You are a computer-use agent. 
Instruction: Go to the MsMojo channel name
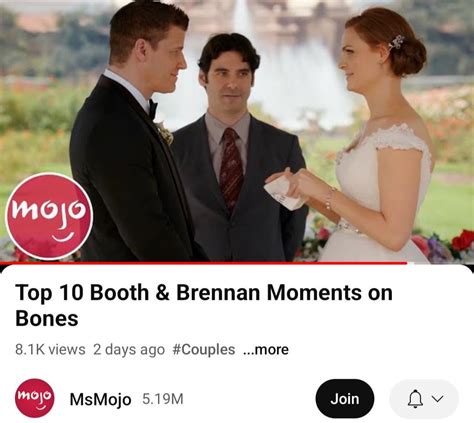[x=100, y=399]
